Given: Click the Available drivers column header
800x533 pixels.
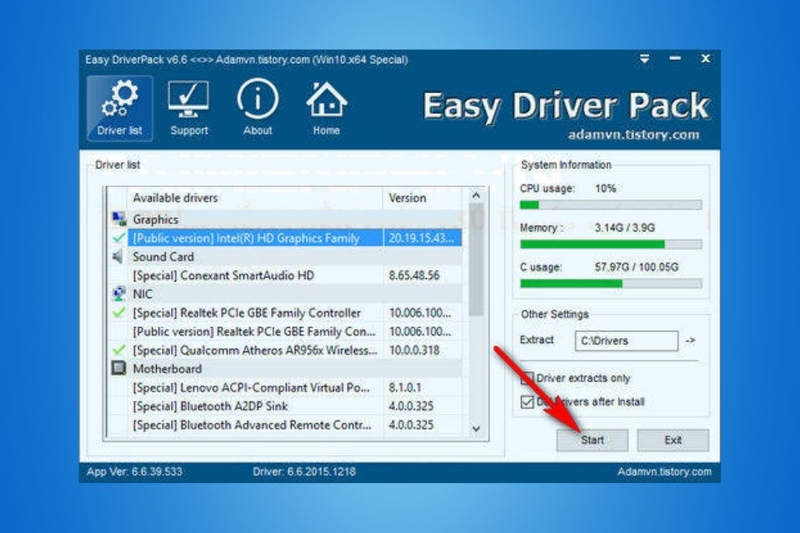Looking at the screenshot, I should pos(255,198).
